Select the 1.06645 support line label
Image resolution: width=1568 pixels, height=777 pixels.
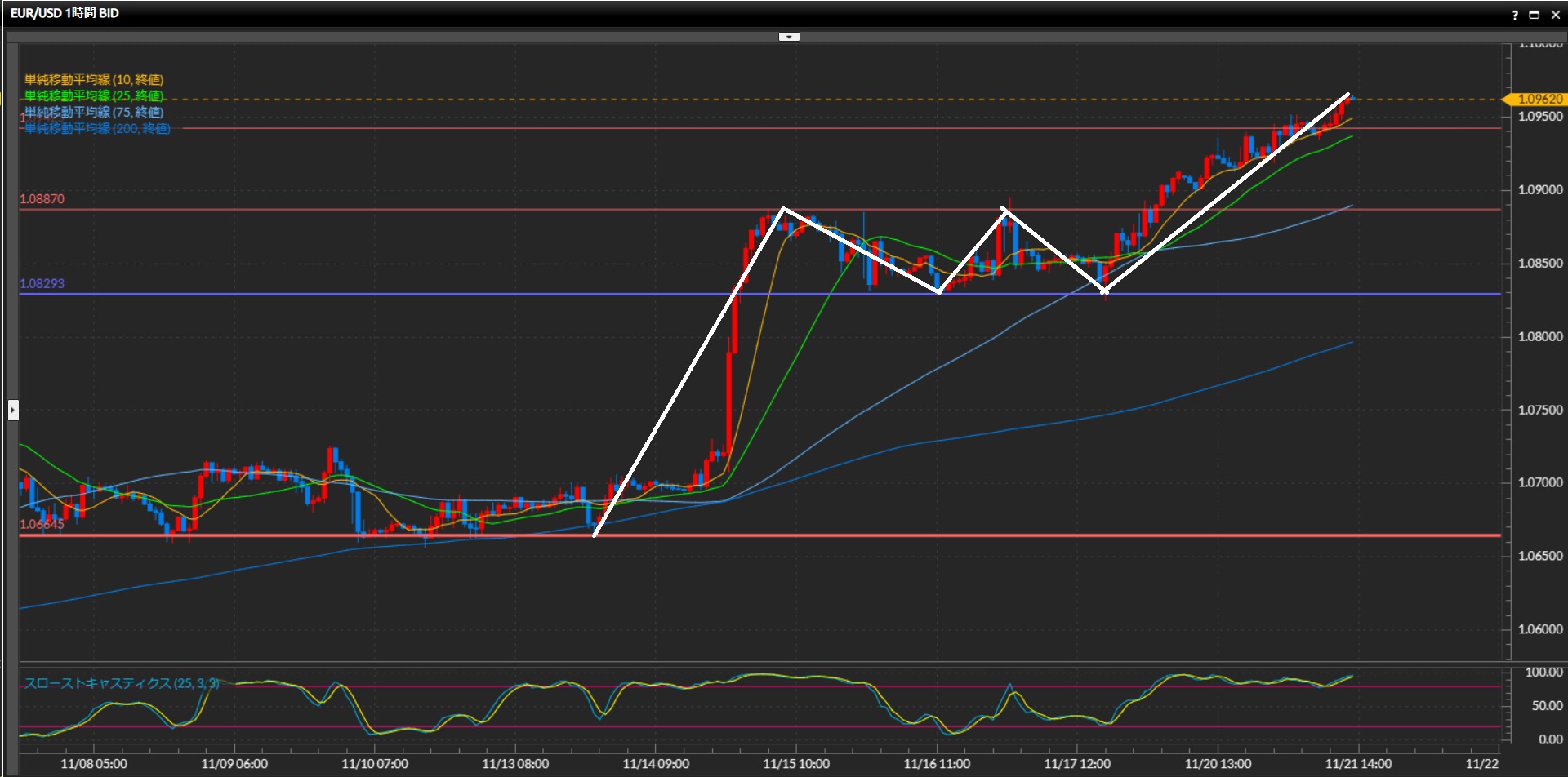tap(42, 524)
